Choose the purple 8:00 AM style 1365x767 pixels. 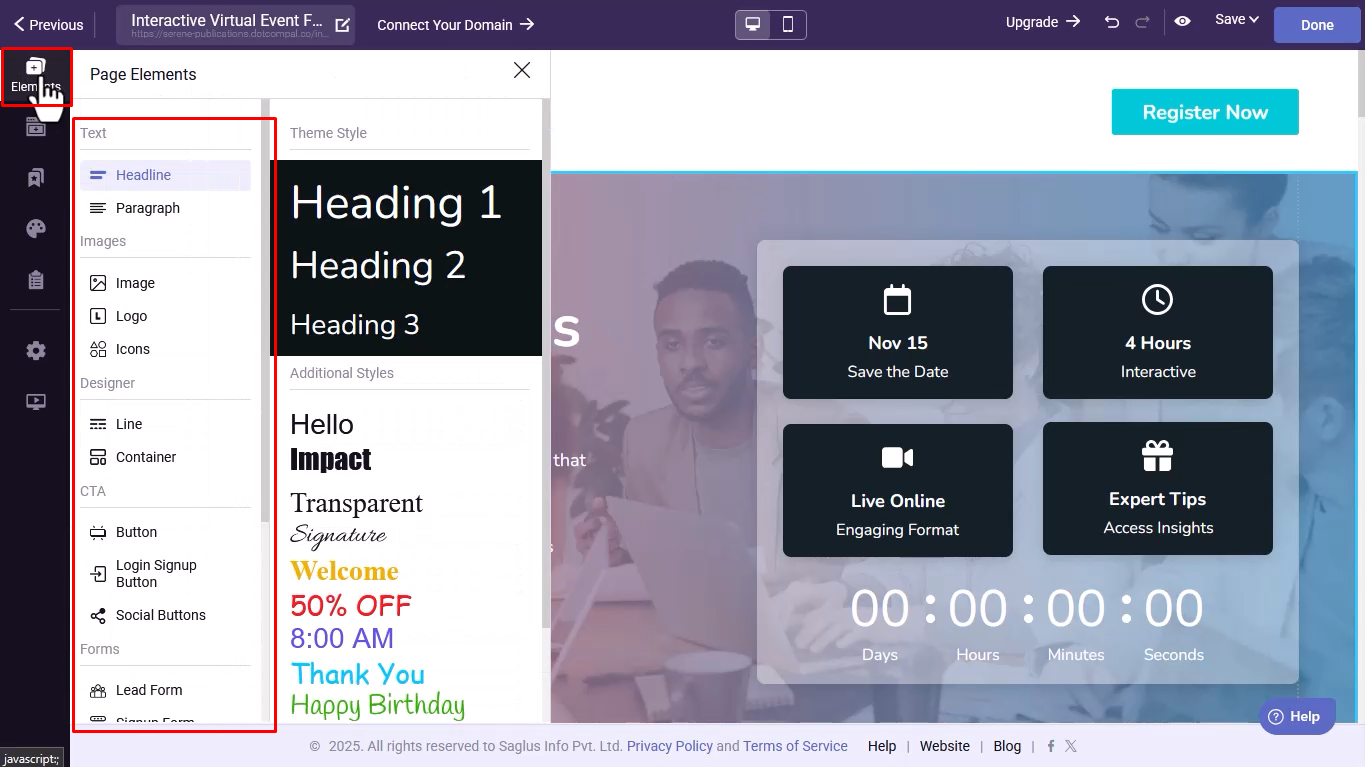click(342, 638)
